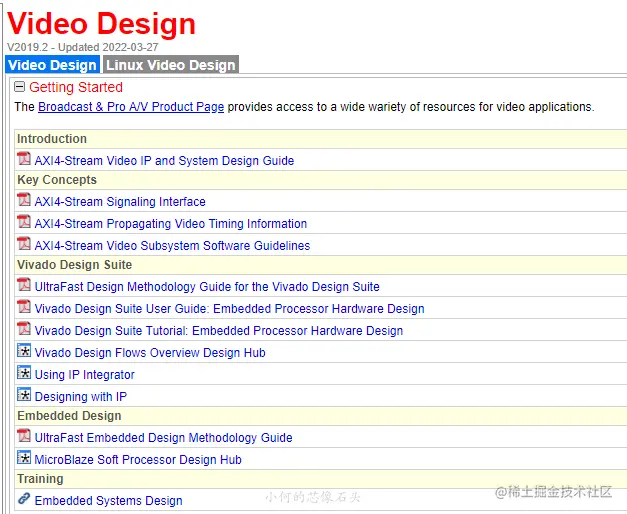This screenshot has height=514, width=627.
Task: Click PDF icon beside AXI4-Stream Video Subsystem Software Guidelines
Action: coord(24,243)
